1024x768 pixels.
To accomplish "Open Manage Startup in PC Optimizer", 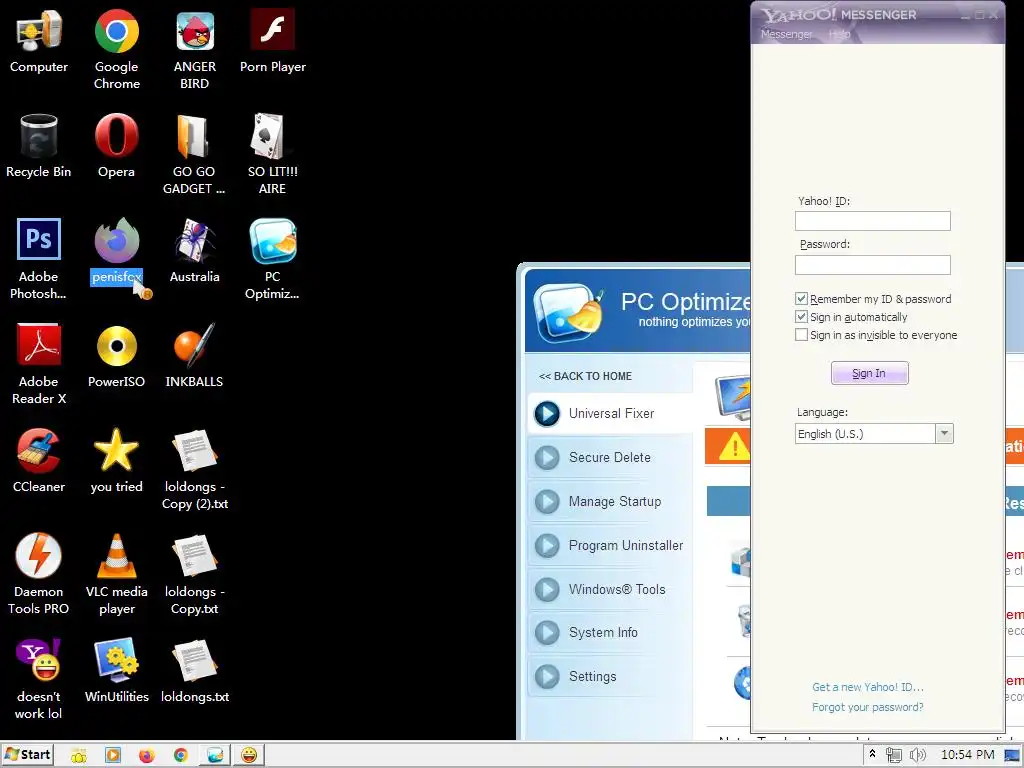I will pos(610,501).
